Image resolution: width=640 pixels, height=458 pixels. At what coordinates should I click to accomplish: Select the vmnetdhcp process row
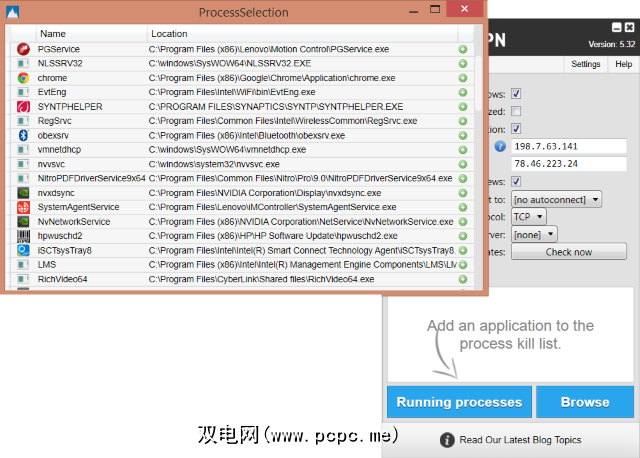pyautogui.click(x=242, y=150)
